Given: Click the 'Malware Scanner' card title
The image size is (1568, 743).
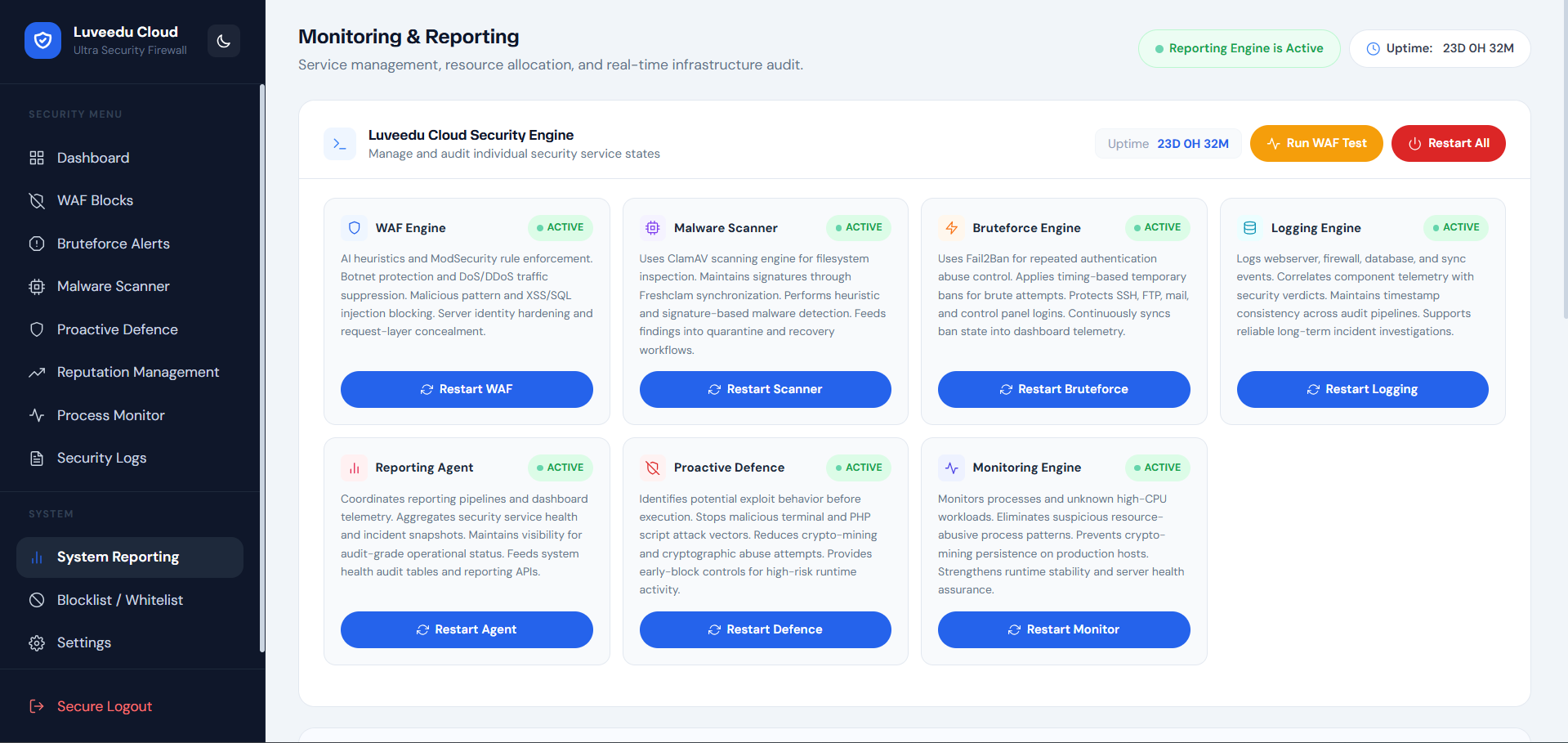Looking at the screenshot, I should click(726, 228).
